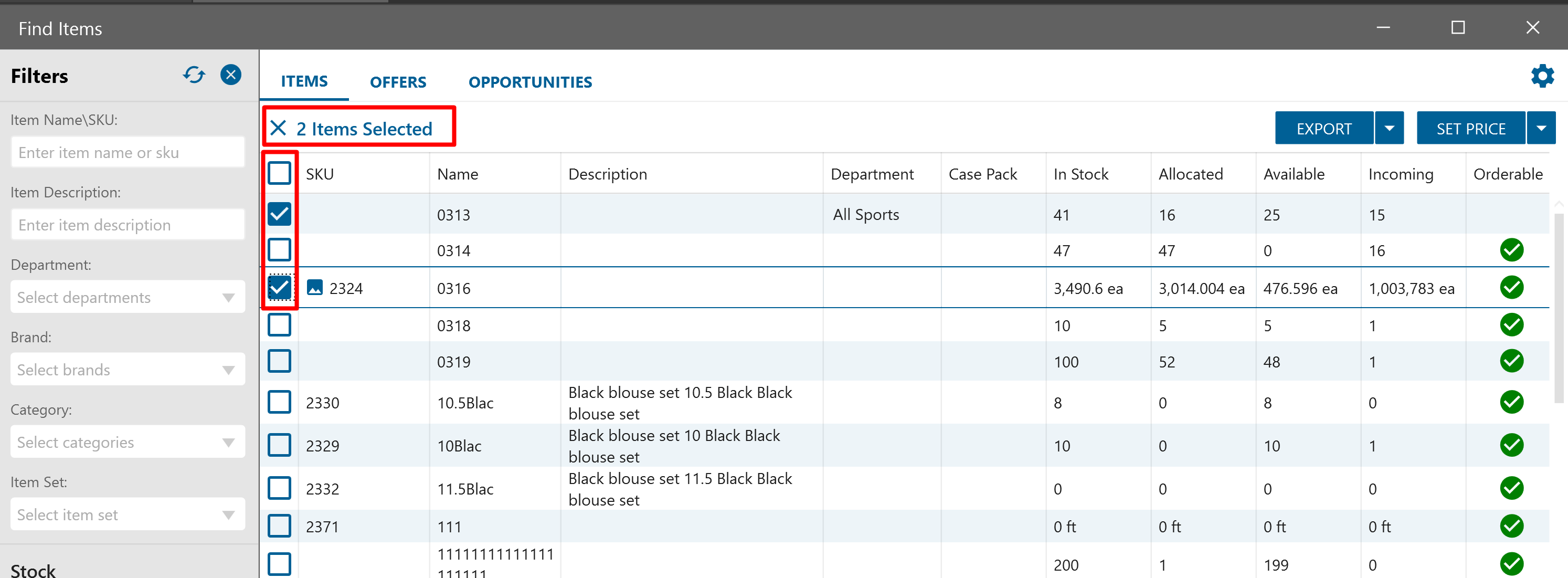Click the Item Name or SKU input field

click(128, 152)
